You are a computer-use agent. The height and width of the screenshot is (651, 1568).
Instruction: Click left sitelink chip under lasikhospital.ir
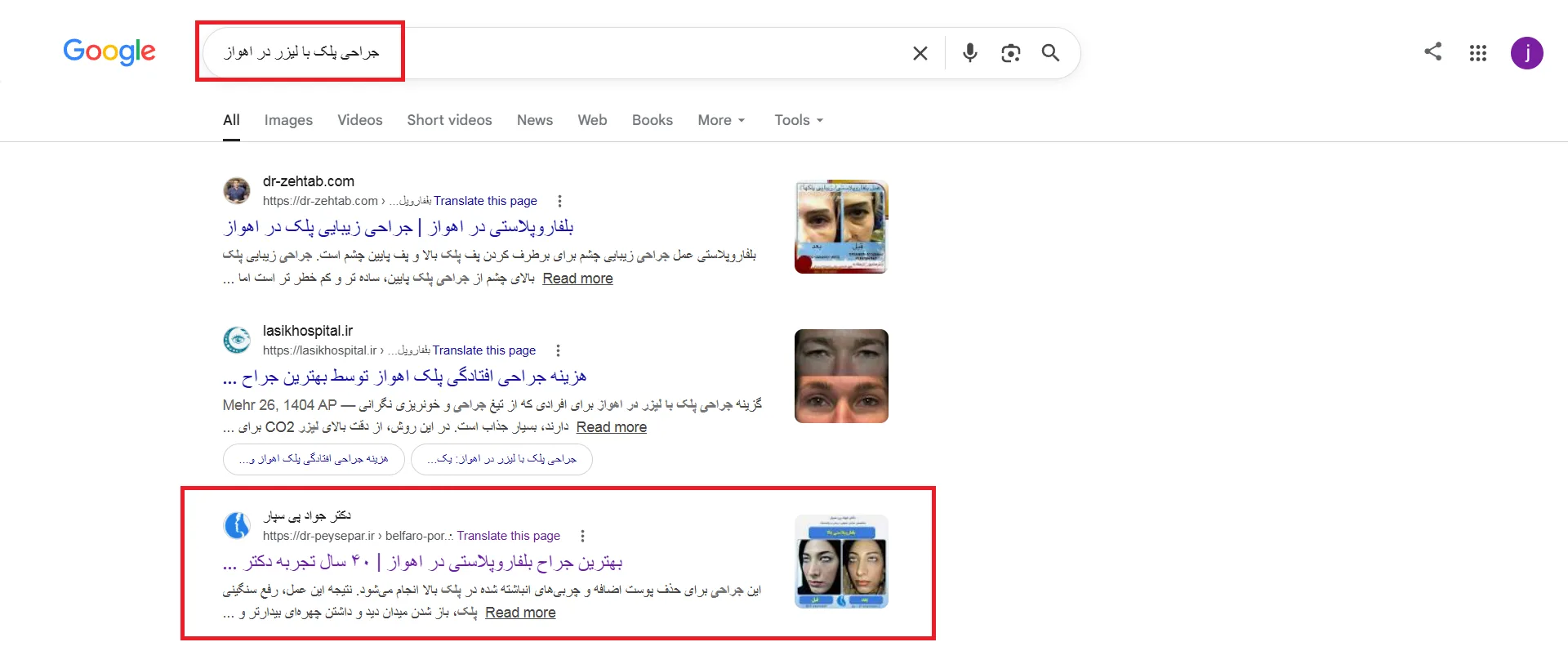click(x=314, y=459)
